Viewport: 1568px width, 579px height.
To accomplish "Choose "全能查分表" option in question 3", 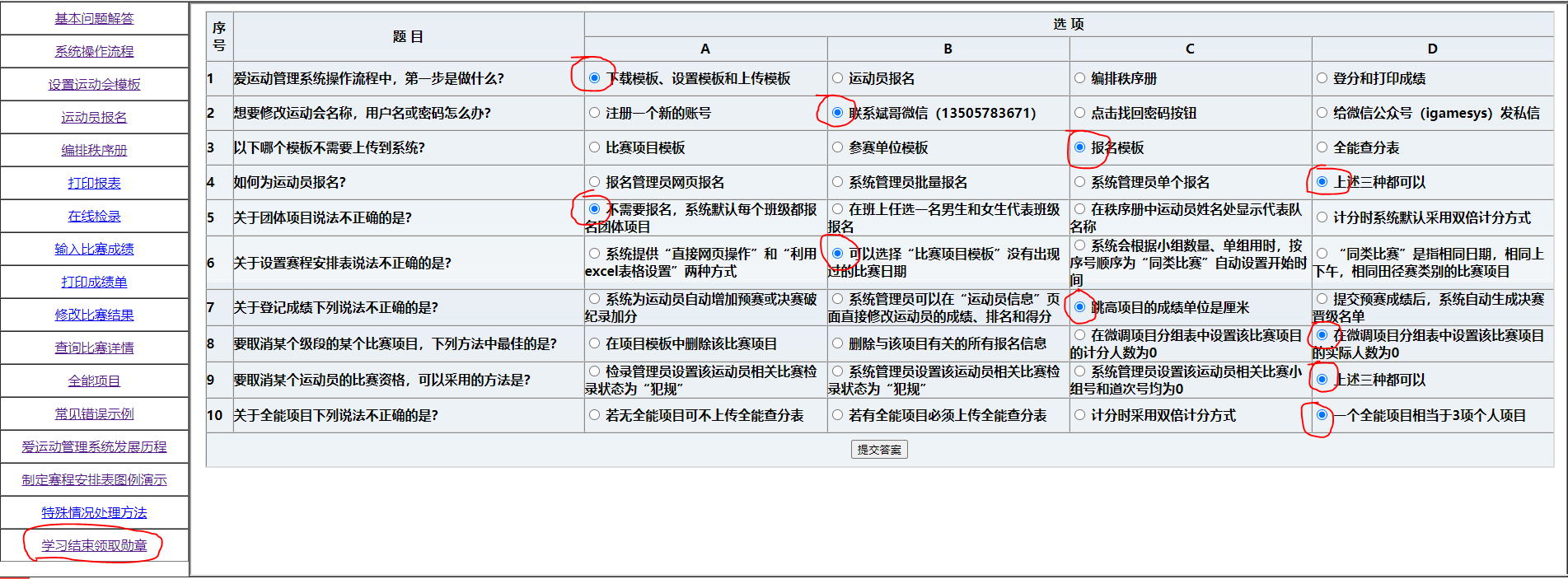I will [1322, 147].
